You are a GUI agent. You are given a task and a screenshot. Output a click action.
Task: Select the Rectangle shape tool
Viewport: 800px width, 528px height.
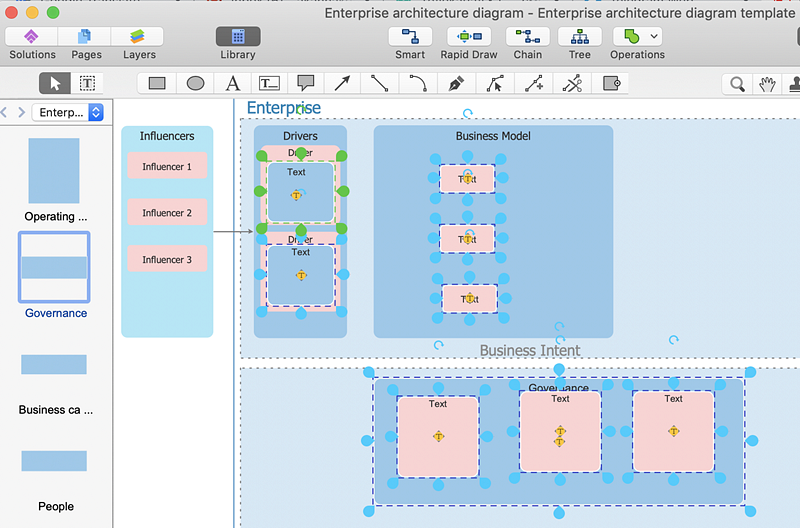click(157, 84)
